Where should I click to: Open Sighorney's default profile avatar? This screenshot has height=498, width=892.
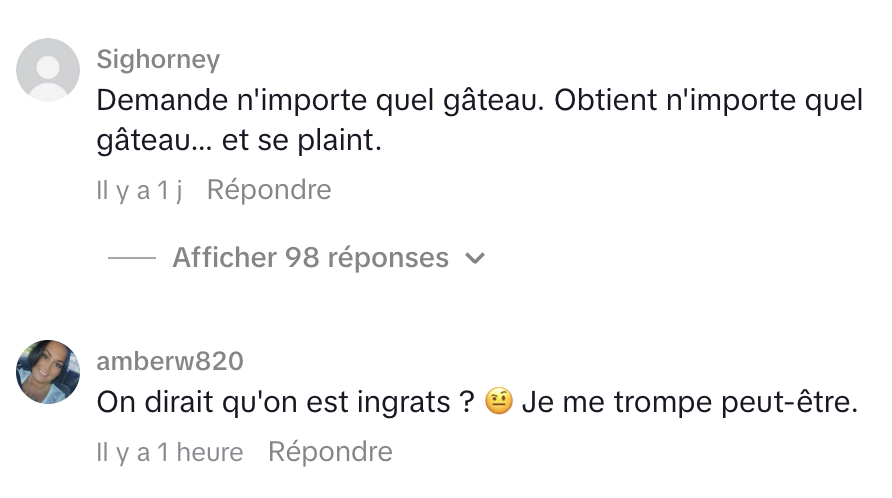click(48, 70)
